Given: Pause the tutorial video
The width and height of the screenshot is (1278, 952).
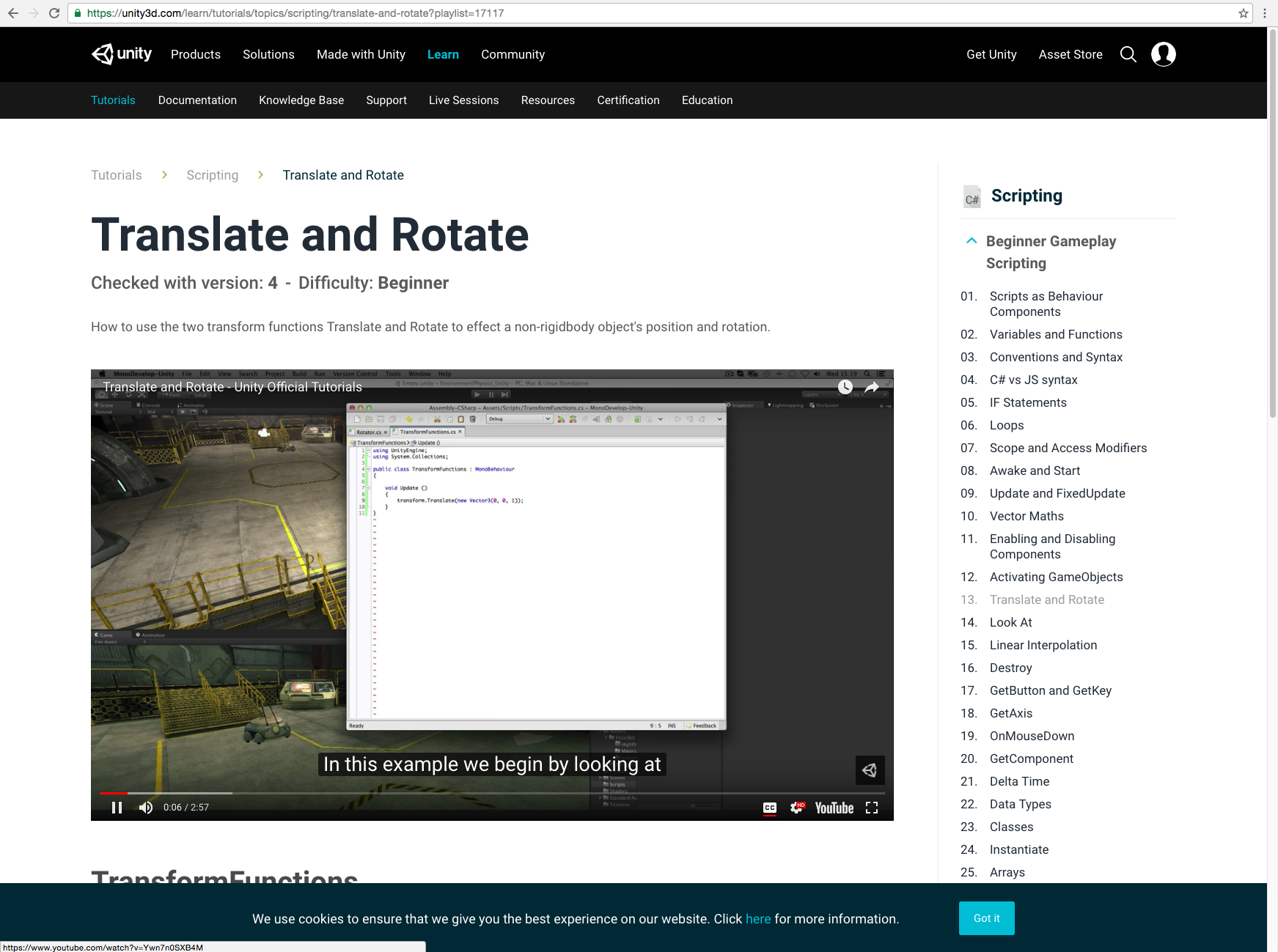Looking at the screenshot, I should point(117,808).
